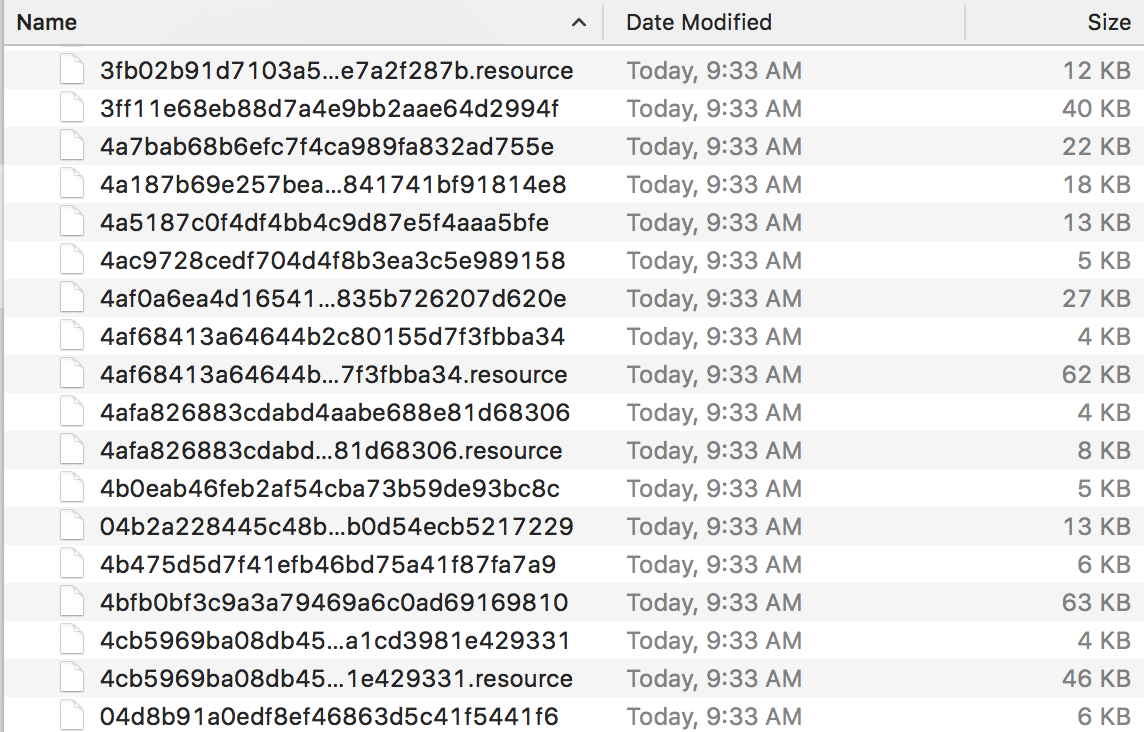Click date modified of 4bfb0bf3c9a3a79469a6c0ad69169810
This screenshot has width=1144, height=732.
(714, 602)
